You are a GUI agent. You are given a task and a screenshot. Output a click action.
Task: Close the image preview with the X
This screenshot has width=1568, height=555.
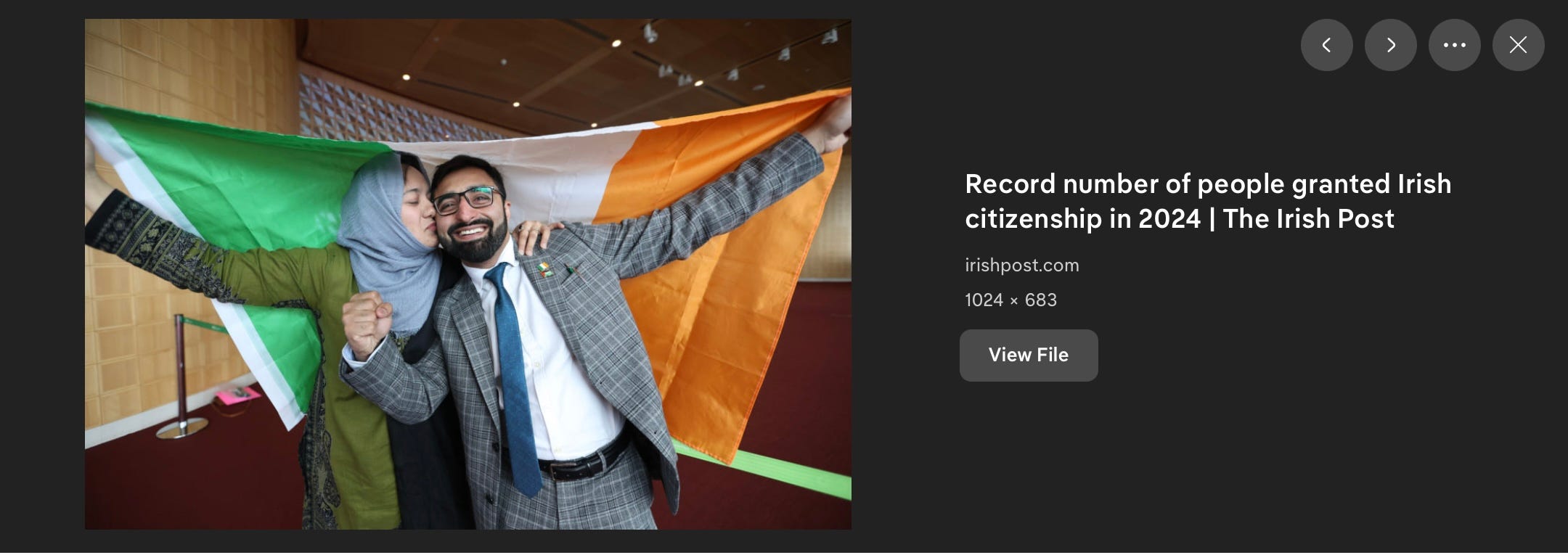click(1518, 45)
